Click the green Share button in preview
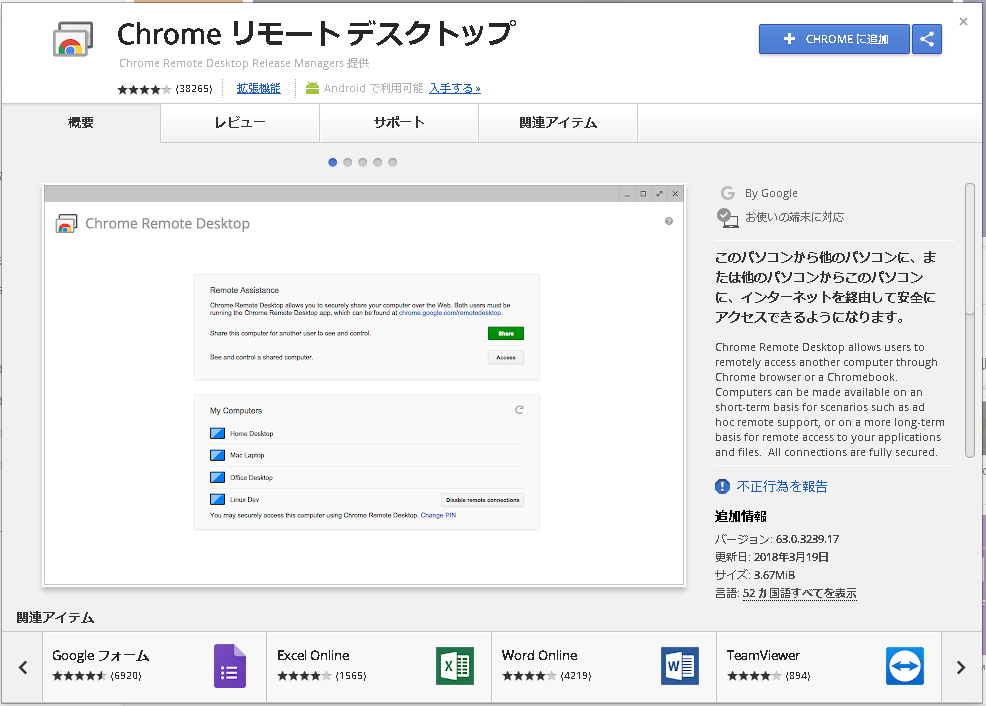 [506, 333]
